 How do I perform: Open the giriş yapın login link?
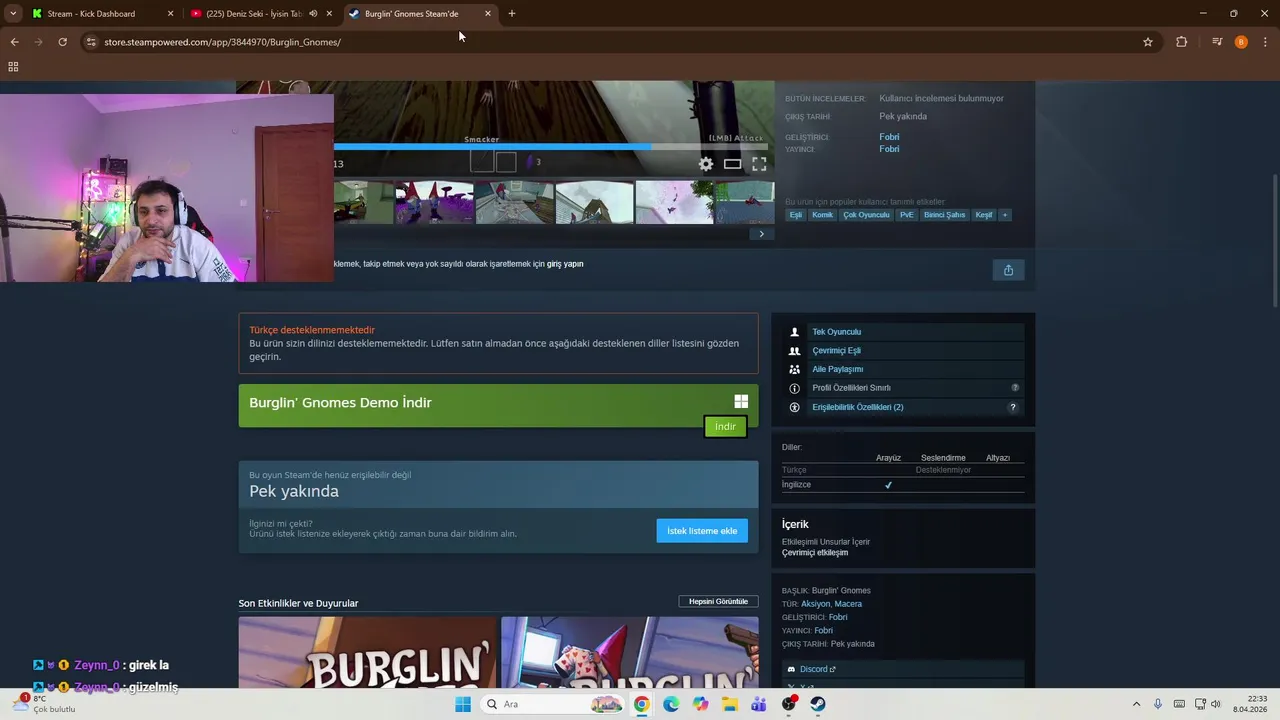(x=565, y=264)
